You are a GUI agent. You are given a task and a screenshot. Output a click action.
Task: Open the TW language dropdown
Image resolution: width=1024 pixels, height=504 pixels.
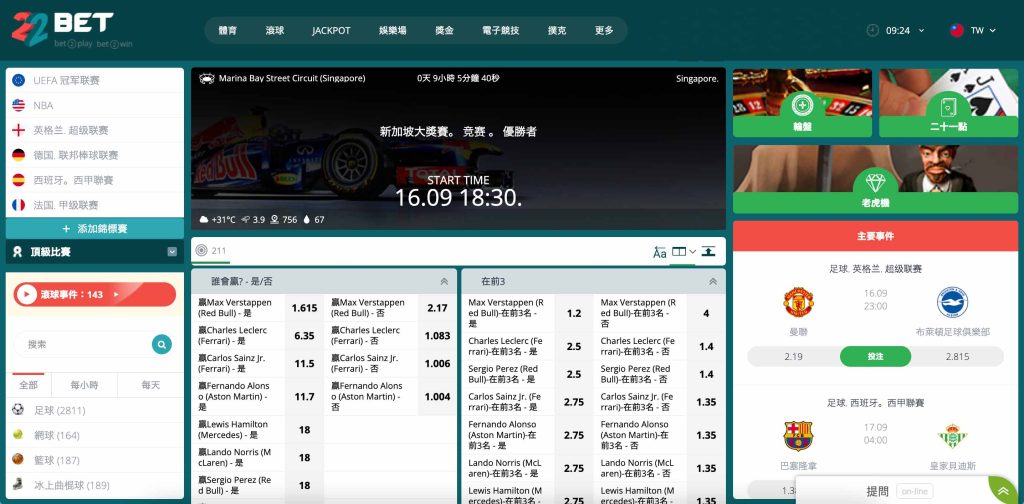point(983,30)
